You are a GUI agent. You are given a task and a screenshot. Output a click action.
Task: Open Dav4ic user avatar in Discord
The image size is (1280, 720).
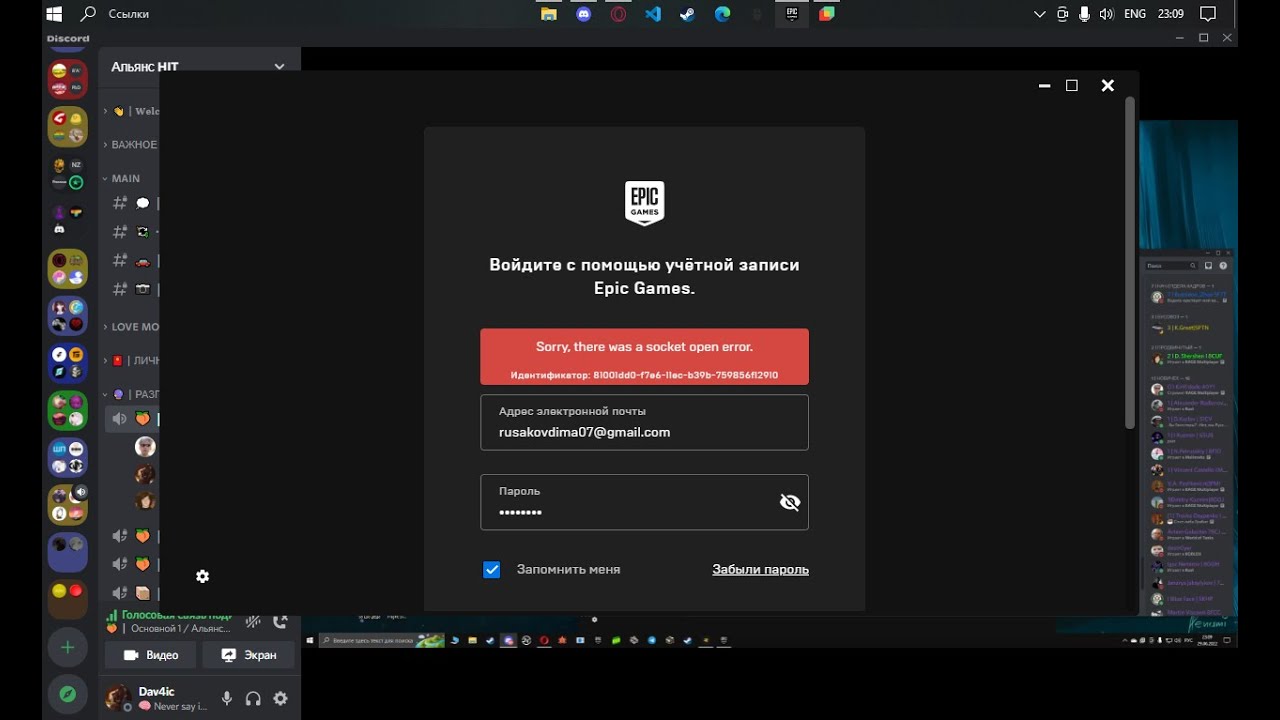[x=119, y=698]
